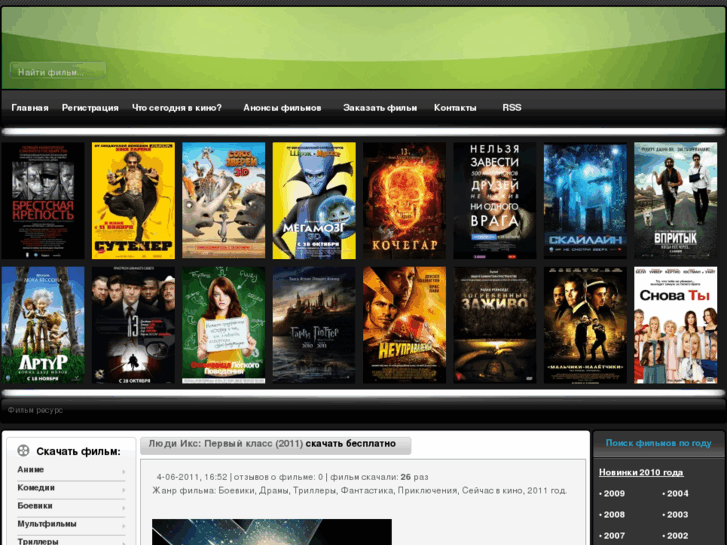Open 'Люди Икс: Первый класс (2011)' title

pyautogui.click(x=226, y=443)
